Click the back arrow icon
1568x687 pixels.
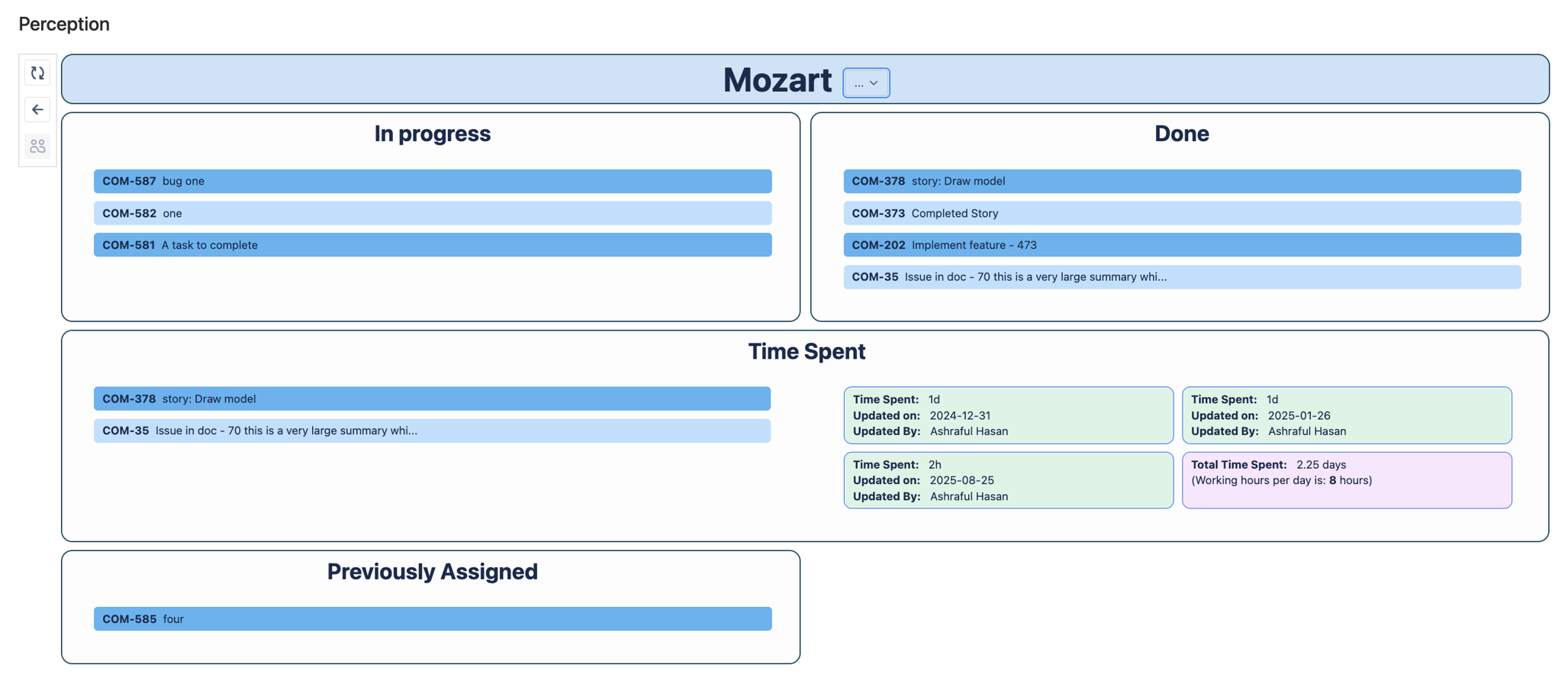37,110
